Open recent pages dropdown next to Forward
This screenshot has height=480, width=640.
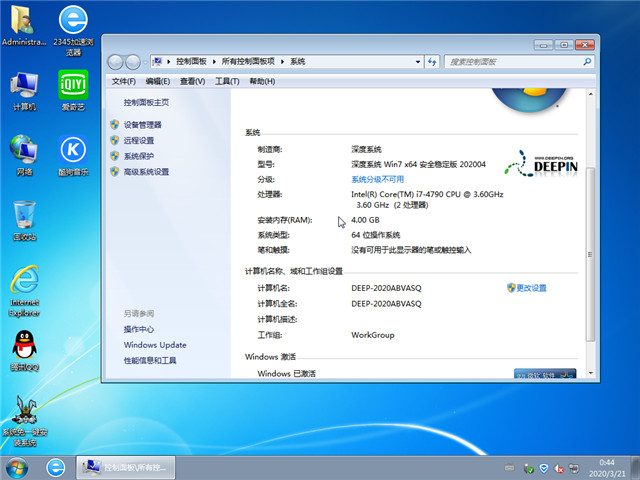click(x=144, y=62)
